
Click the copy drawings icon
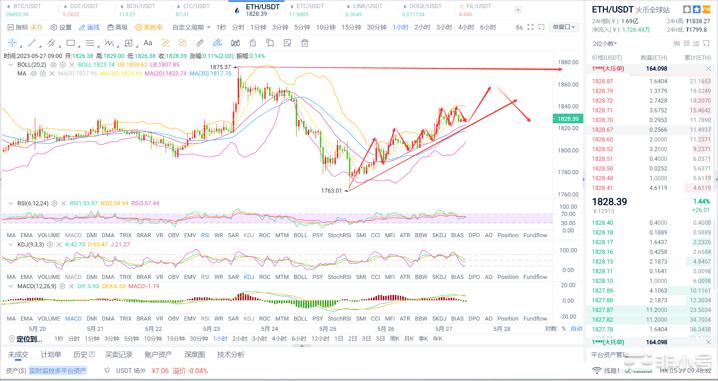270,43
